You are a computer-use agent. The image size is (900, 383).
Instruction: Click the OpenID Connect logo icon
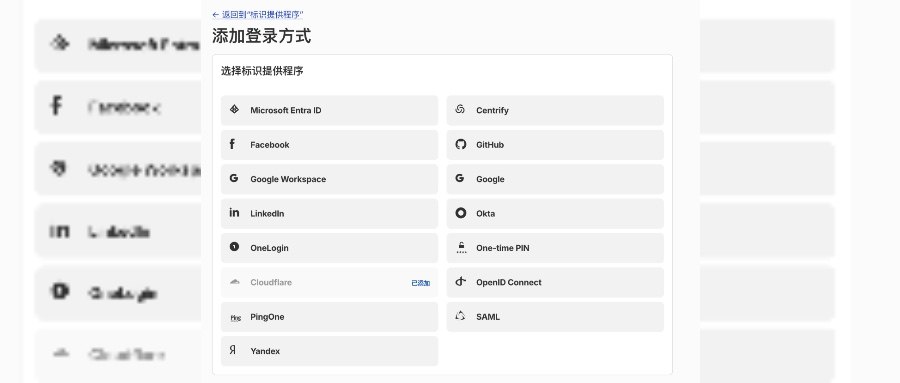[x=460, y=281]
